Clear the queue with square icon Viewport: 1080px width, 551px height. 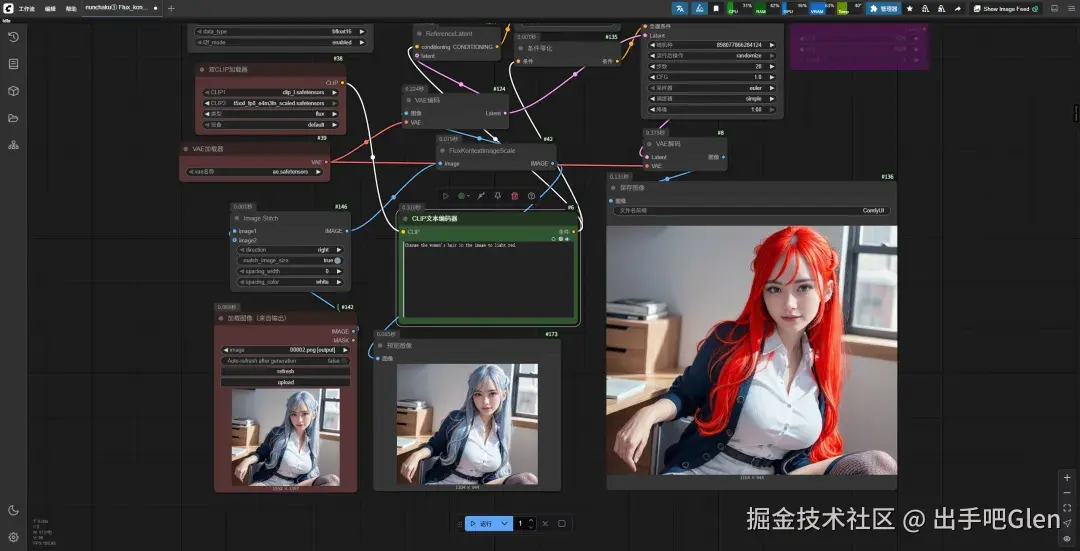click(561, 523)
